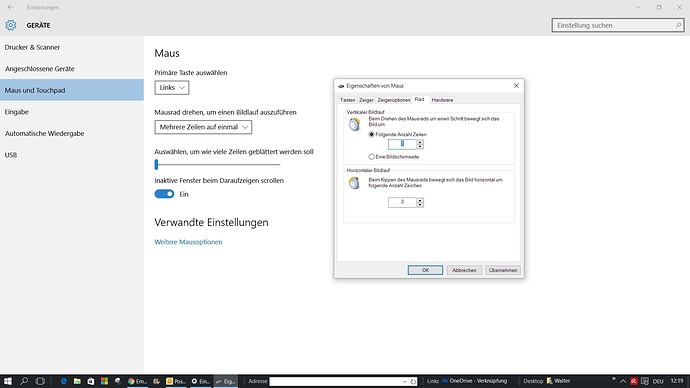Select Eine Bildschirmseite radio button
The height and width of the screenshot is (388, 690).
(x=371, y=157)
